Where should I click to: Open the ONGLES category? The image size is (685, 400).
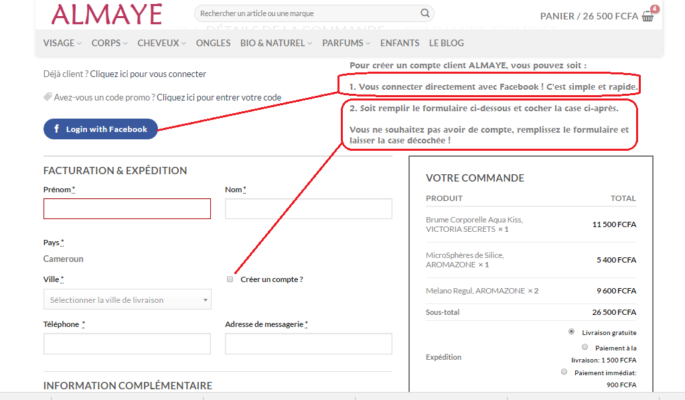(213, 43)
